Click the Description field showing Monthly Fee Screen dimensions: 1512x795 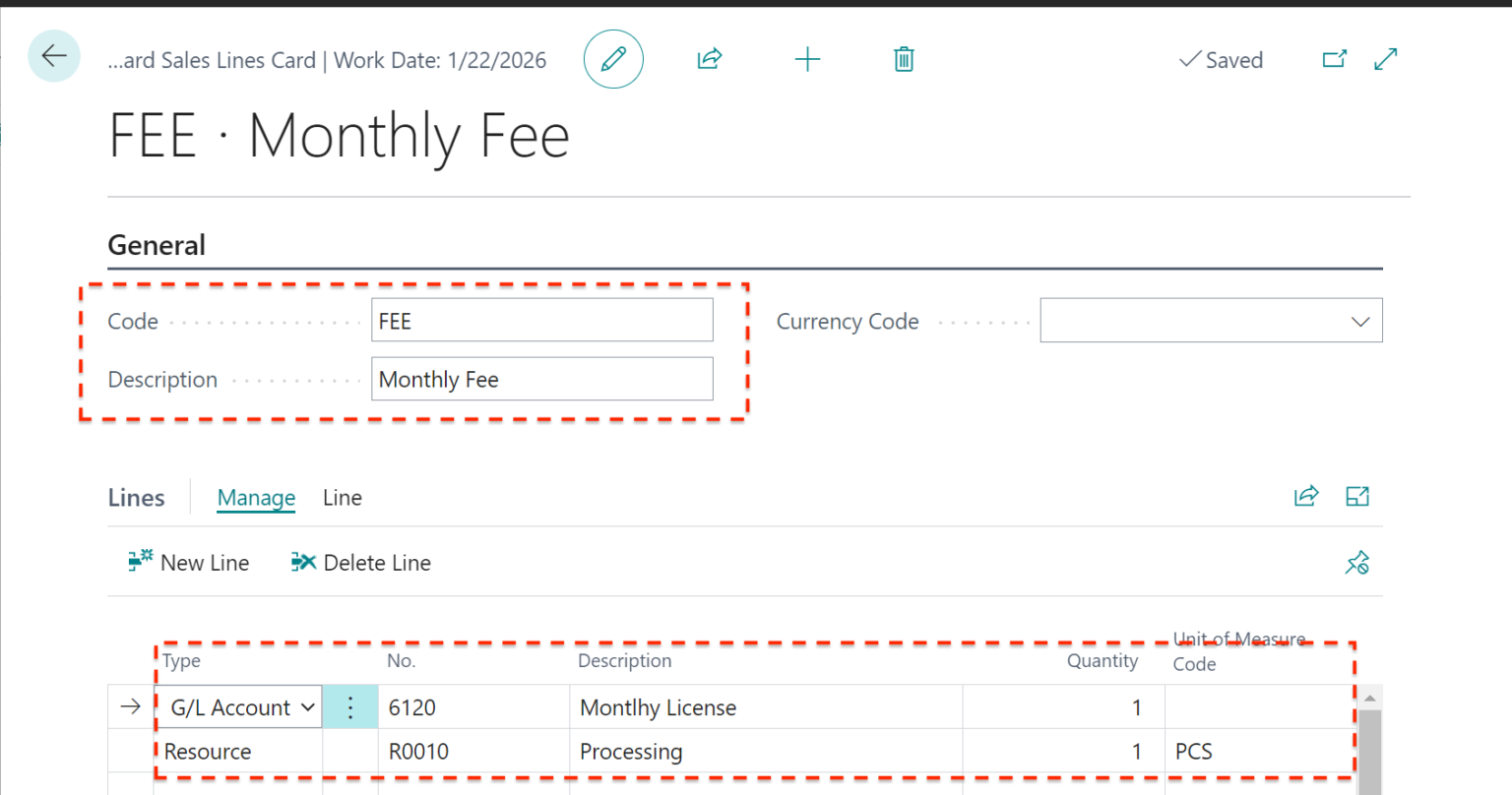(541, 379)
